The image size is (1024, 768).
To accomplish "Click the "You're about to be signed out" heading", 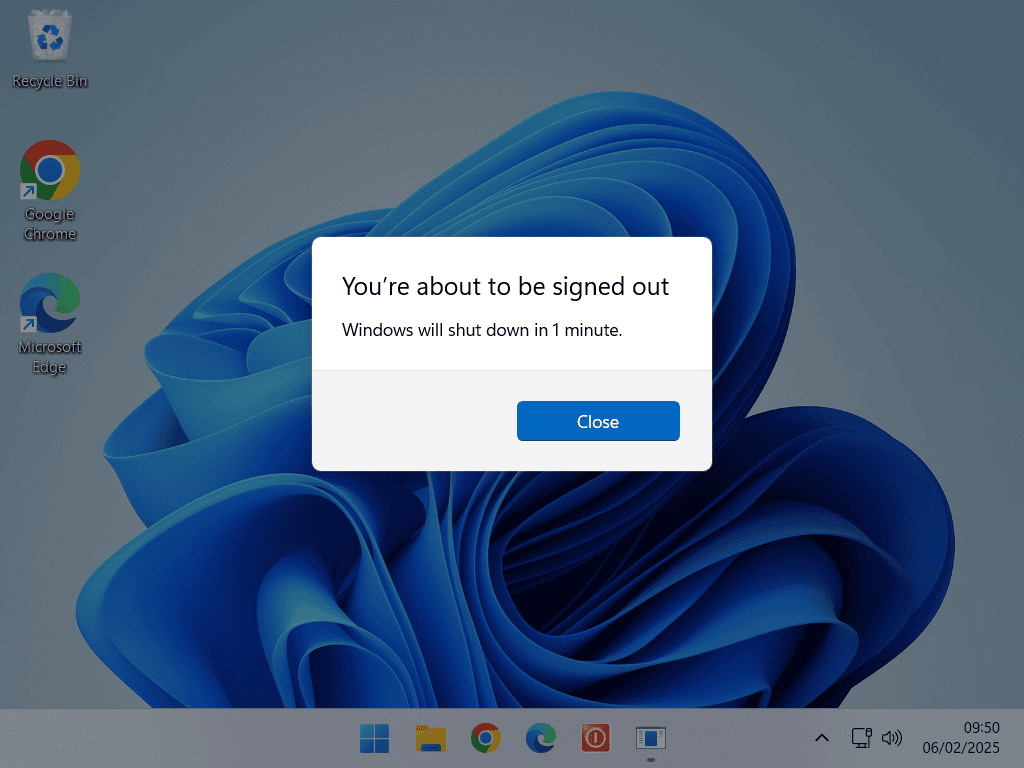I will (505, 286).
